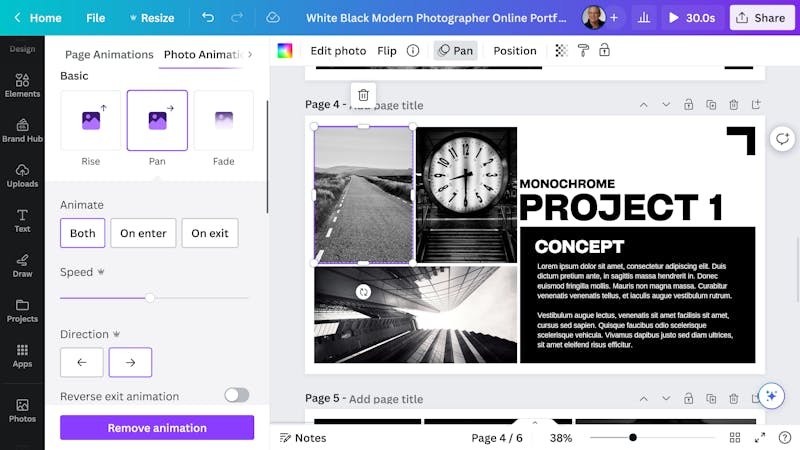
Task: Open the Design sidebar tab
Action: coord(22,49)
